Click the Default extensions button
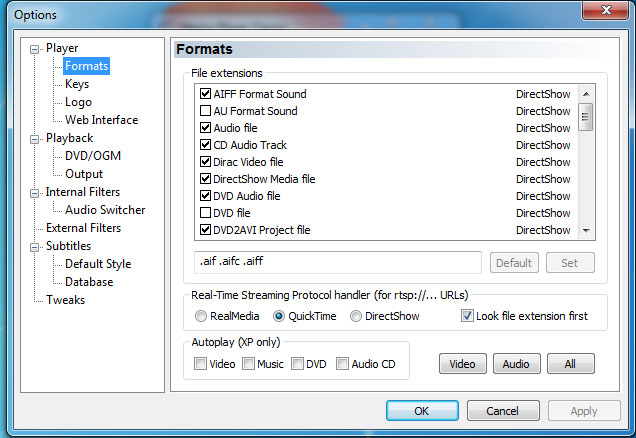636x438 pixels. pos(514,263)
